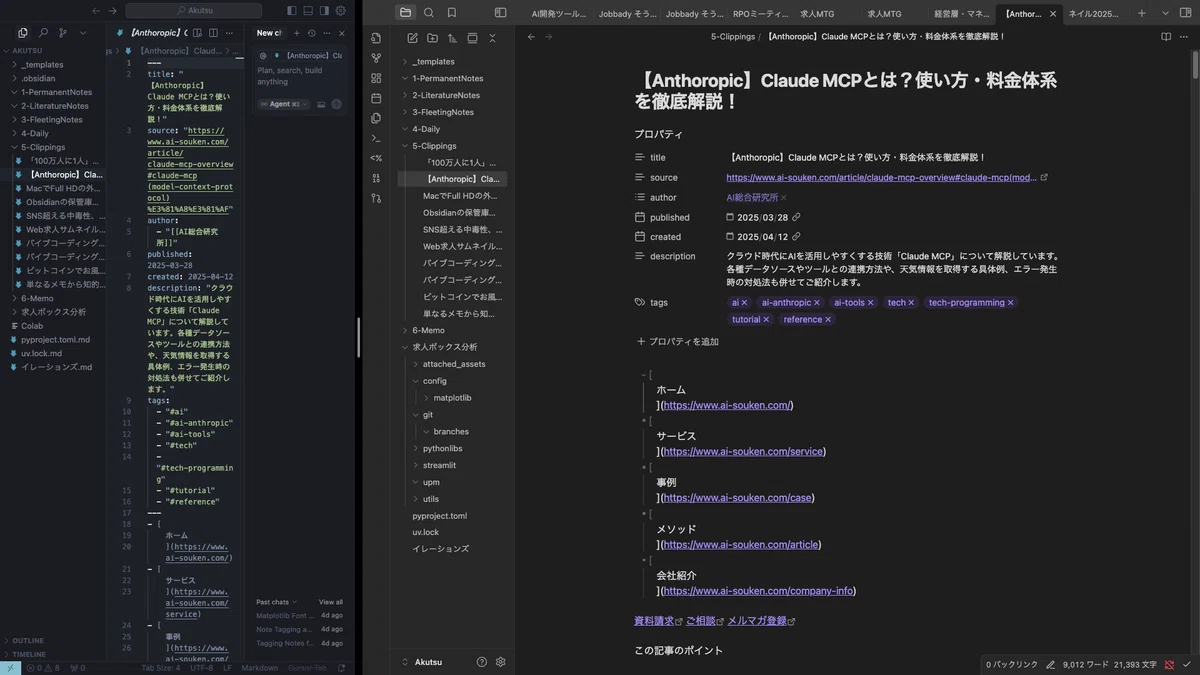Open the Source Control view in the Cursor sidebar
This screenshot has height=675, width=1200.
pyautogui.click(x=63, y=33)
